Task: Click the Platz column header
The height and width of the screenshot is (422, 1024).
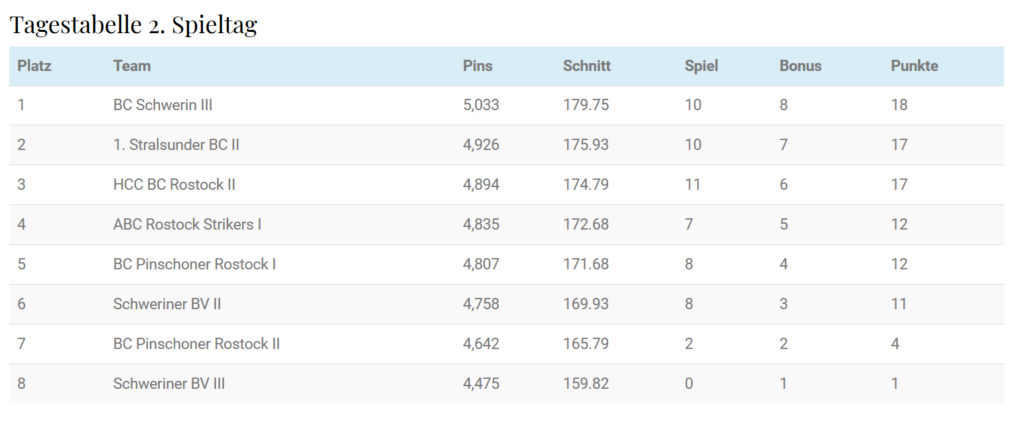Action: 34,66
